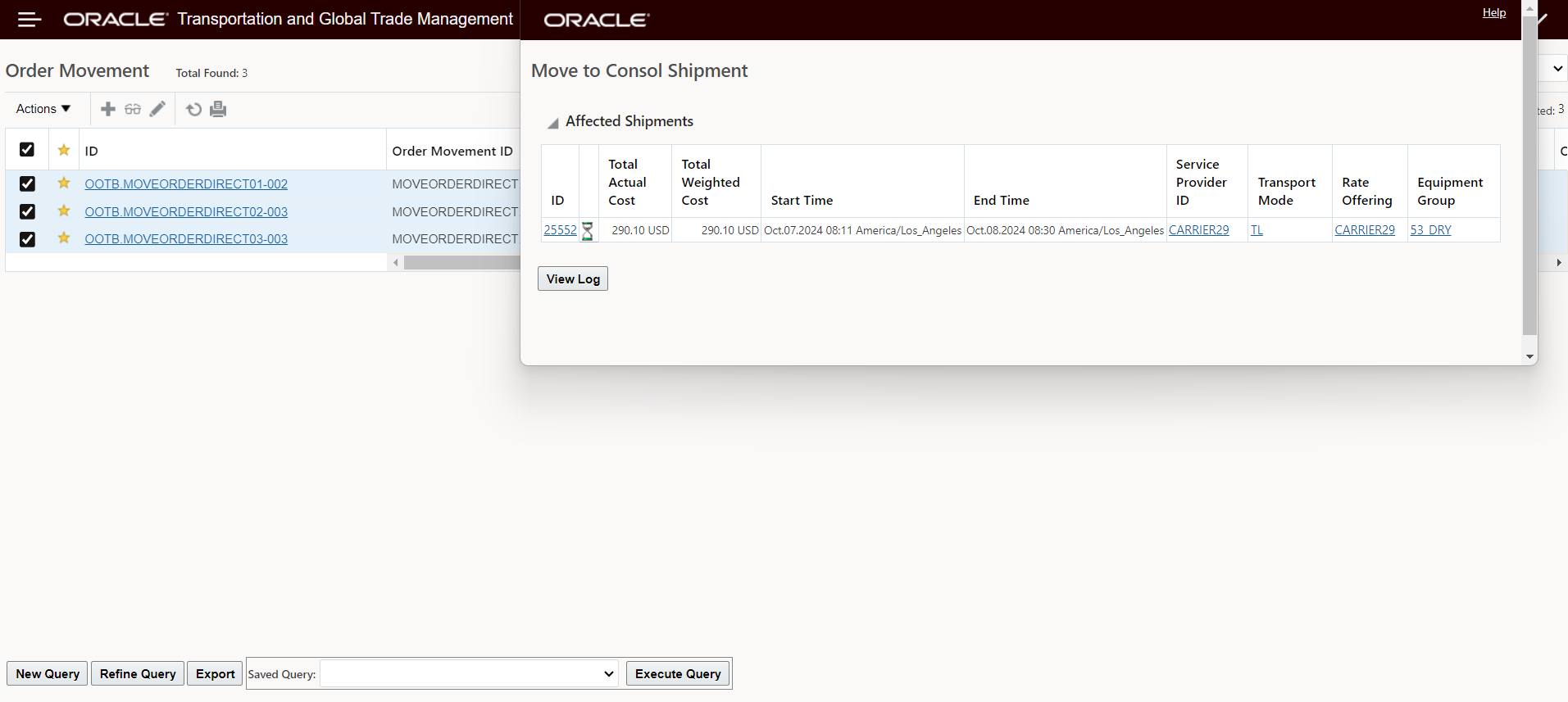This screenshot has width=1568, height=702.
Task: Click star icon for OOTB.MOVEORDERDIRECT03-003
Action: pyautogui.click(x=64, y=238)
